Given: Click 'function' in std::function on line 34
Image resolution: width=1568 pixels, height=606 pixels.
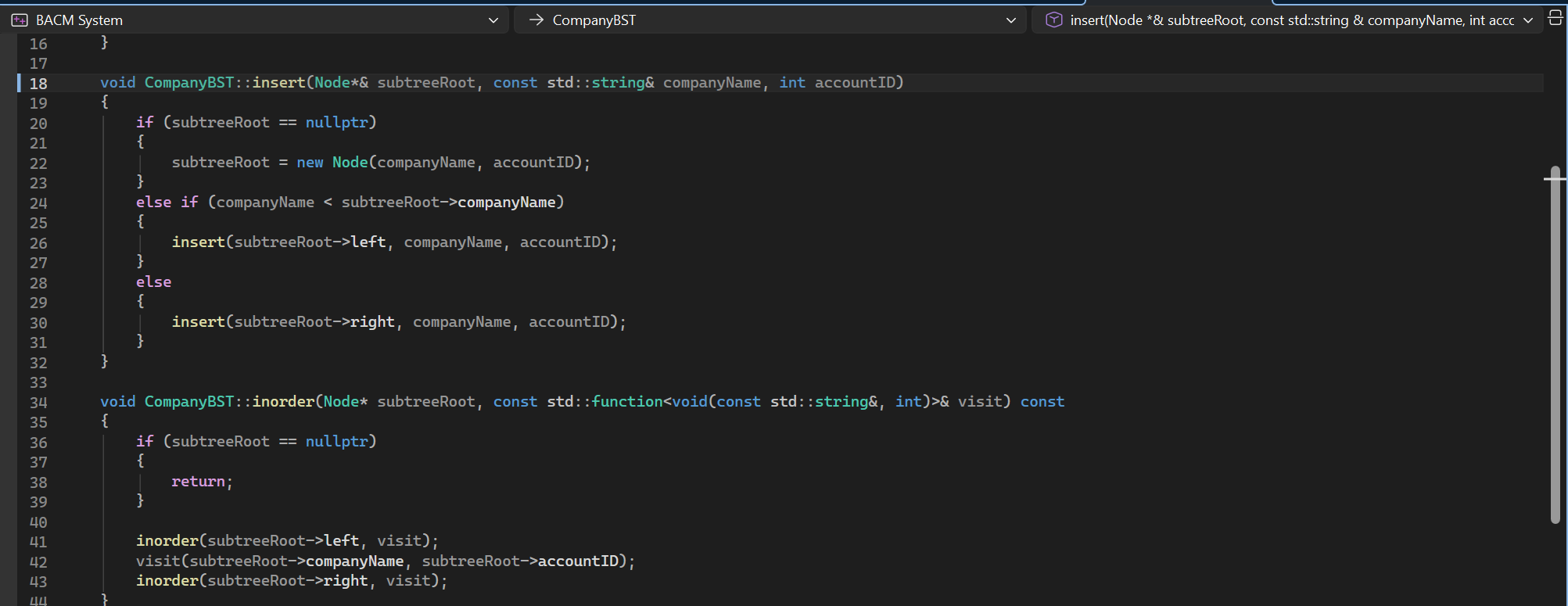Looking at the screenshot, I should tap(627, 401).
